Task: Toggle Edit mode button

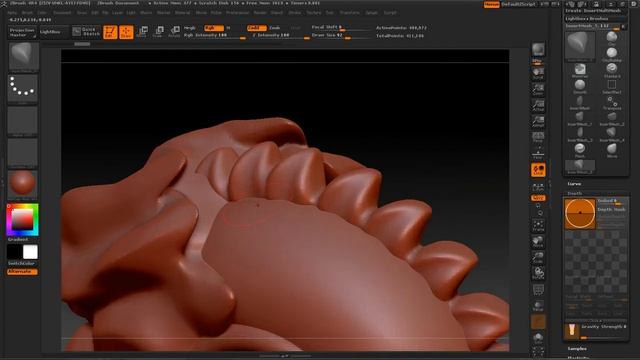Action: (110, 32)
